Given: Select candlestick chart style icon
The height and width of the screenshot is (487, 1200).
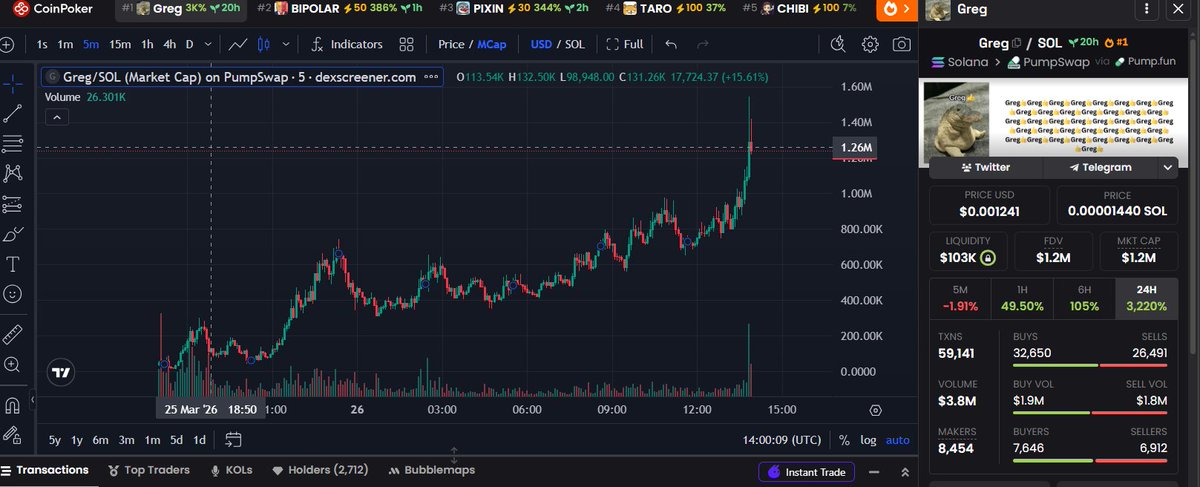Looking at the screenshot, I should click(265, 45).
